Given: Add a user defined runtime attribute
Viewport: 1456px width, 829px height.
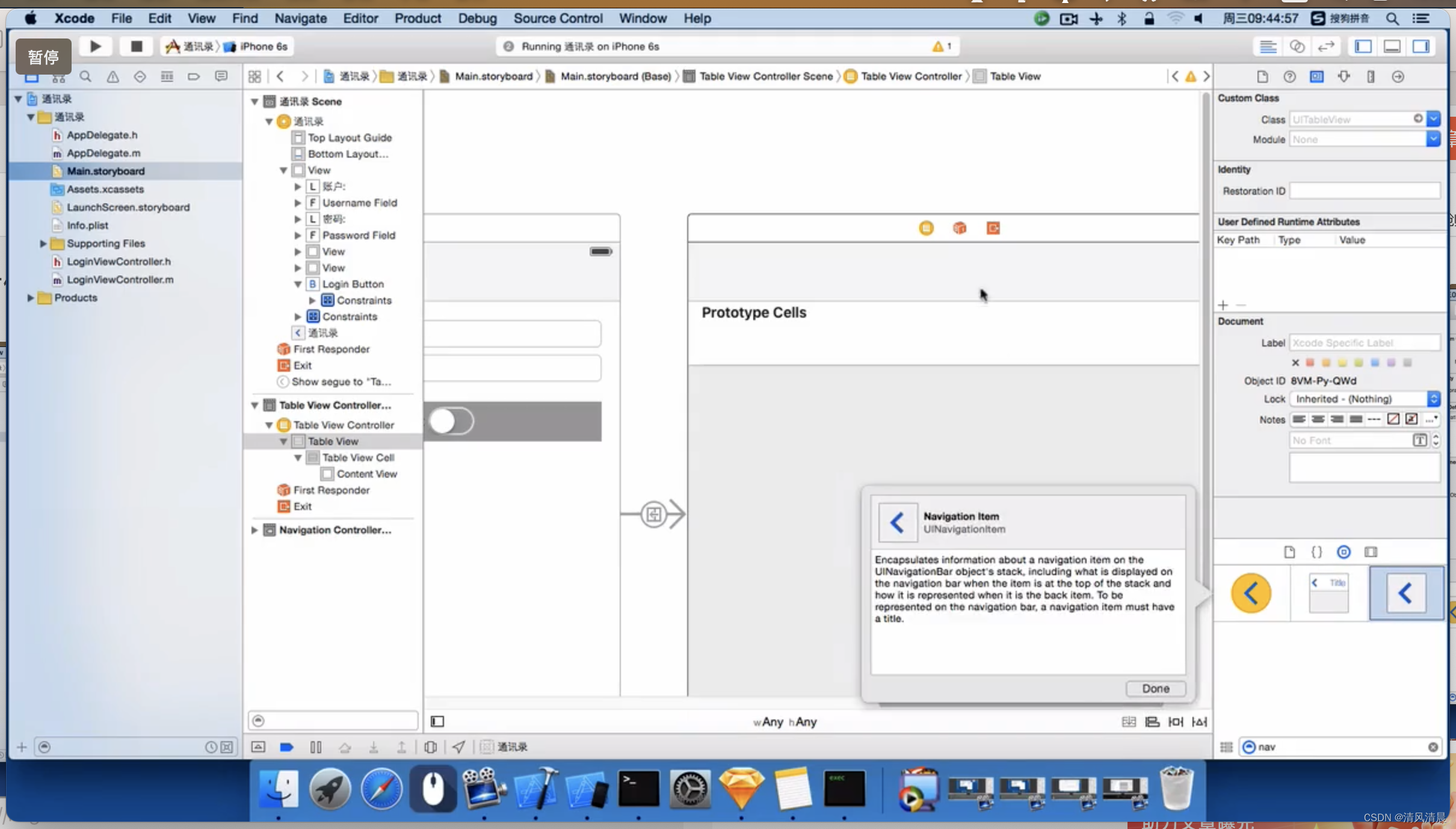Looking at the screenshot, I should tap(1223, 305).
